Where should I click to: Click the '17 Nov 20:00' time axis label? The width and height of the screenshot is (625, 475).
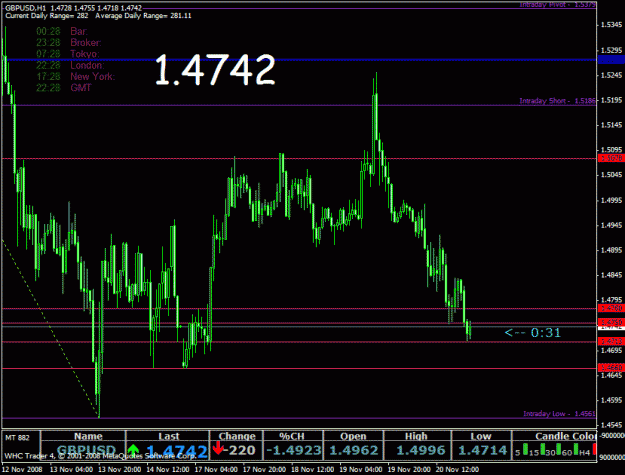[x=264, y=469]
